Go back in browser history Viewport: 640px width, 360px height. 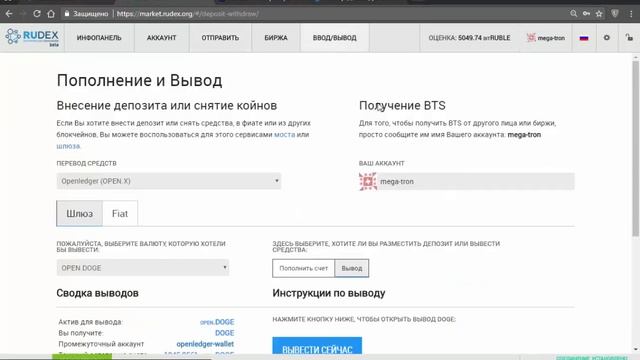tap(9, 13)
